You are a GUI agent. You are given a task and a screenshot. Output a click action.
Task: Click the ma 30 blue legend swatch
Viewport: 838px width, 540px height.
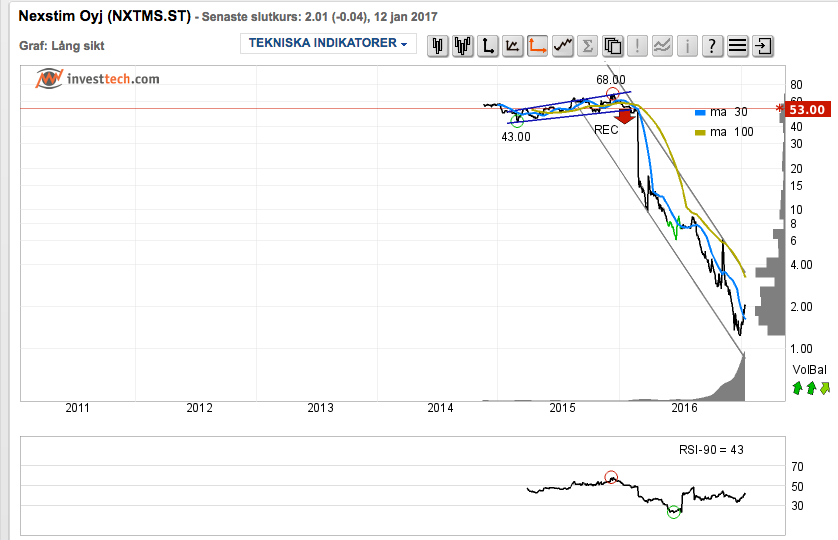coord(700,112)
